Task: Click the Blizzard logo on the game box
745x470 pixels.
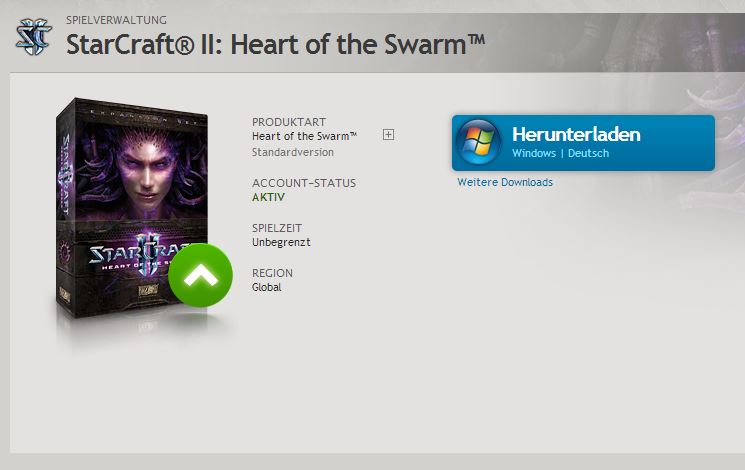Action: click(x=148, y=290)
